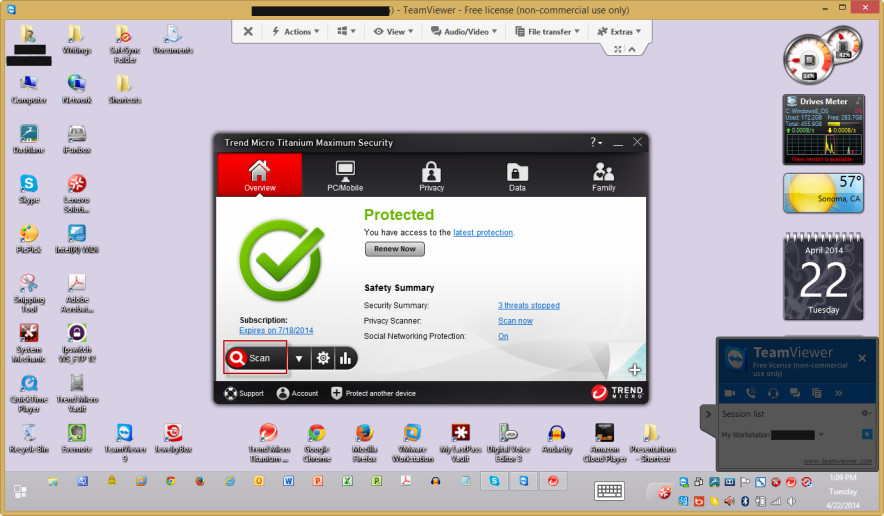Image resolution: width=884 pixels, height=516 pixels.
Task: Switch to the Privacy tab
Action: (431, 175)
